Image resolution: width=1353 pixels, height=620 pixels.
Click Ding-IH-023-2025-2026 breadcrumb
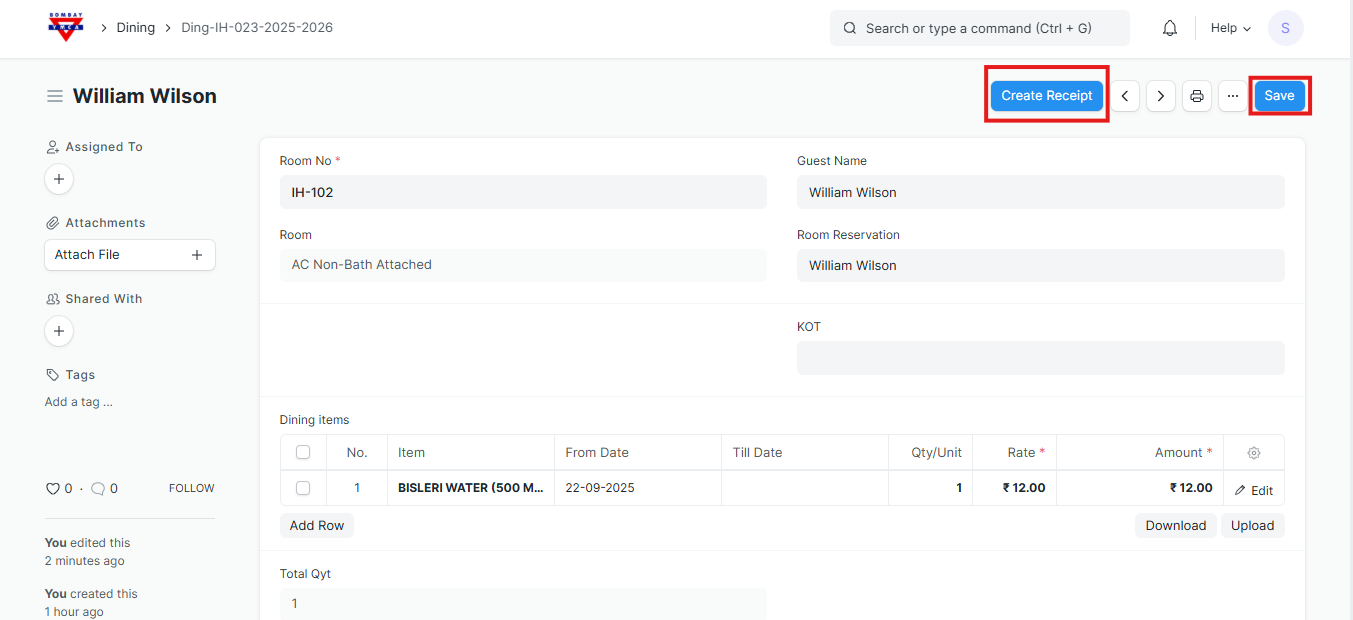click(x=257, y=28)
